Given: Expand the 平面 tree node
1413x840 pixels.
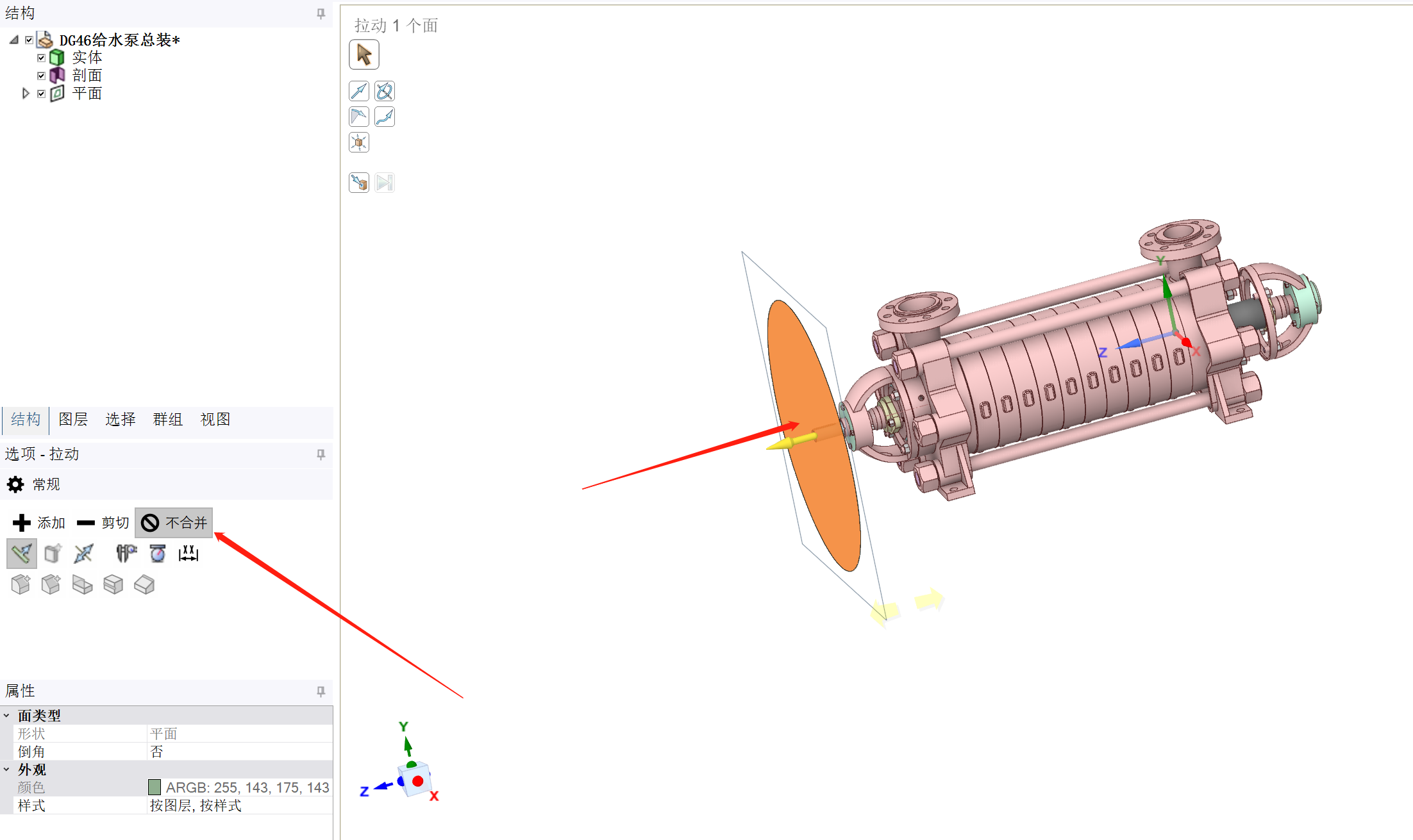Looking at the screenshot, I should pyautogui.click(x=26, y=94).
